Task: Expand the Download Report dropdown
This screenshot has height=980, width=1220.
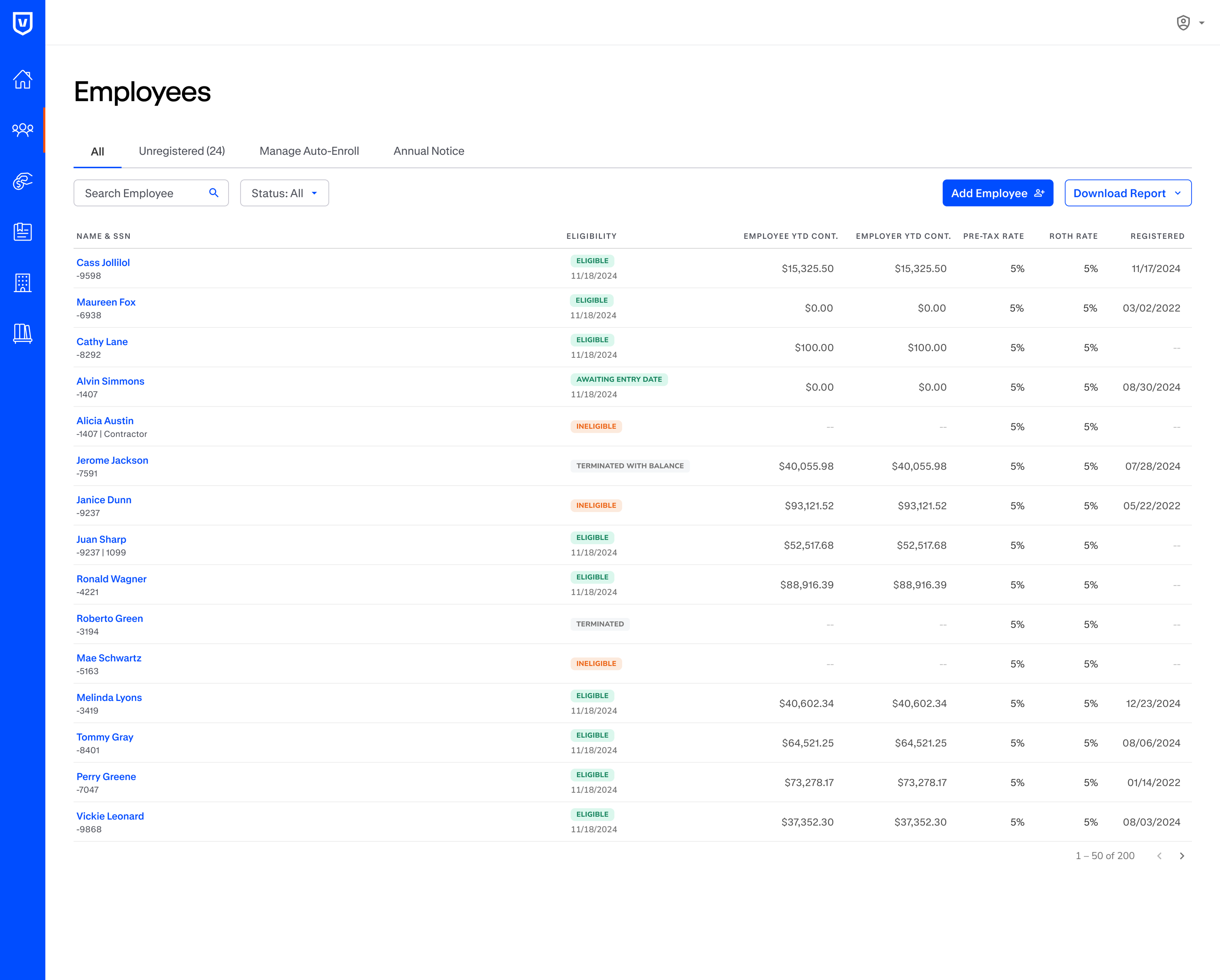Action: [x=1127, y=193]
